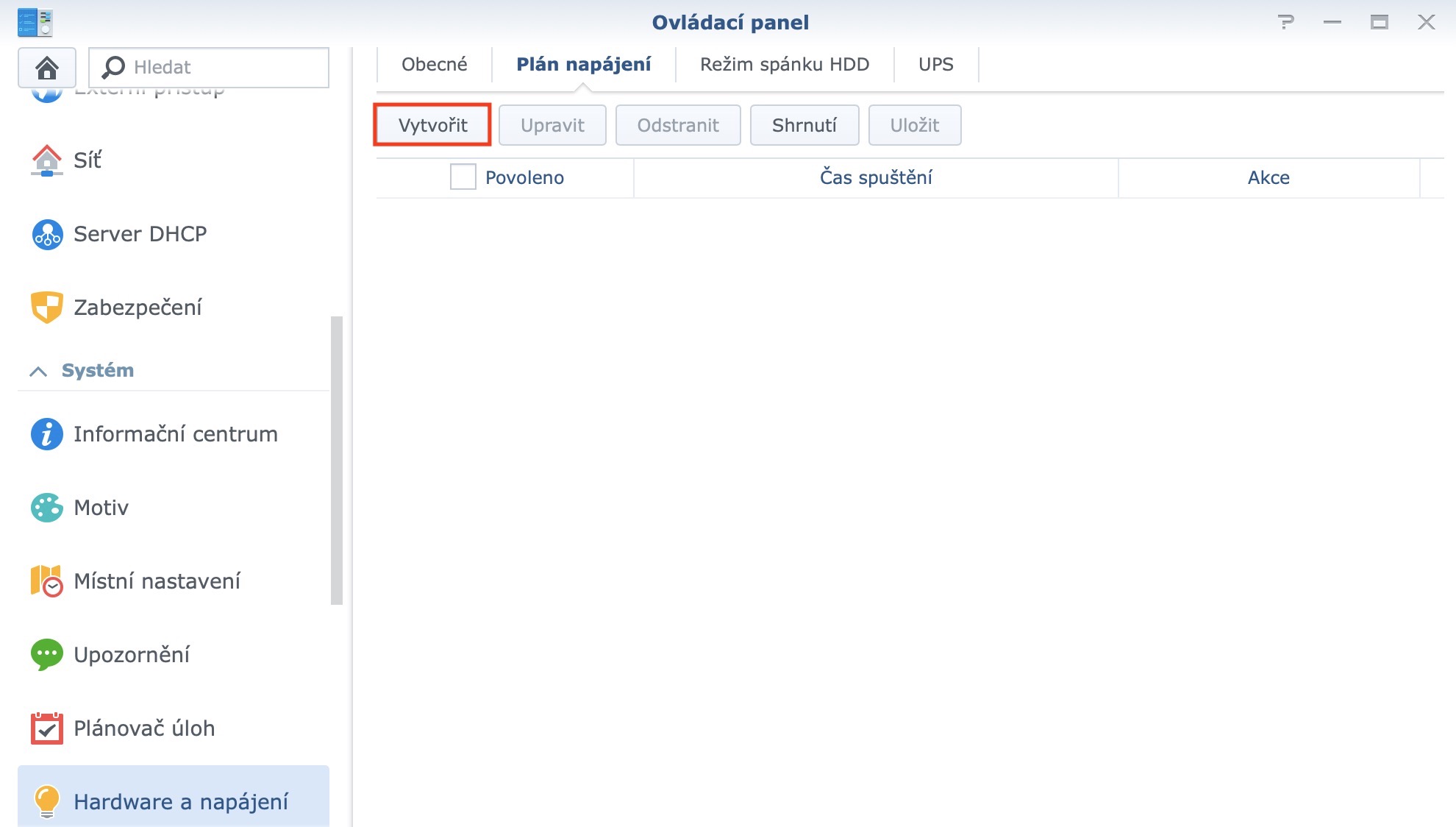
Task: Click the Upozornění speech bubble icon
Action: 46,655
